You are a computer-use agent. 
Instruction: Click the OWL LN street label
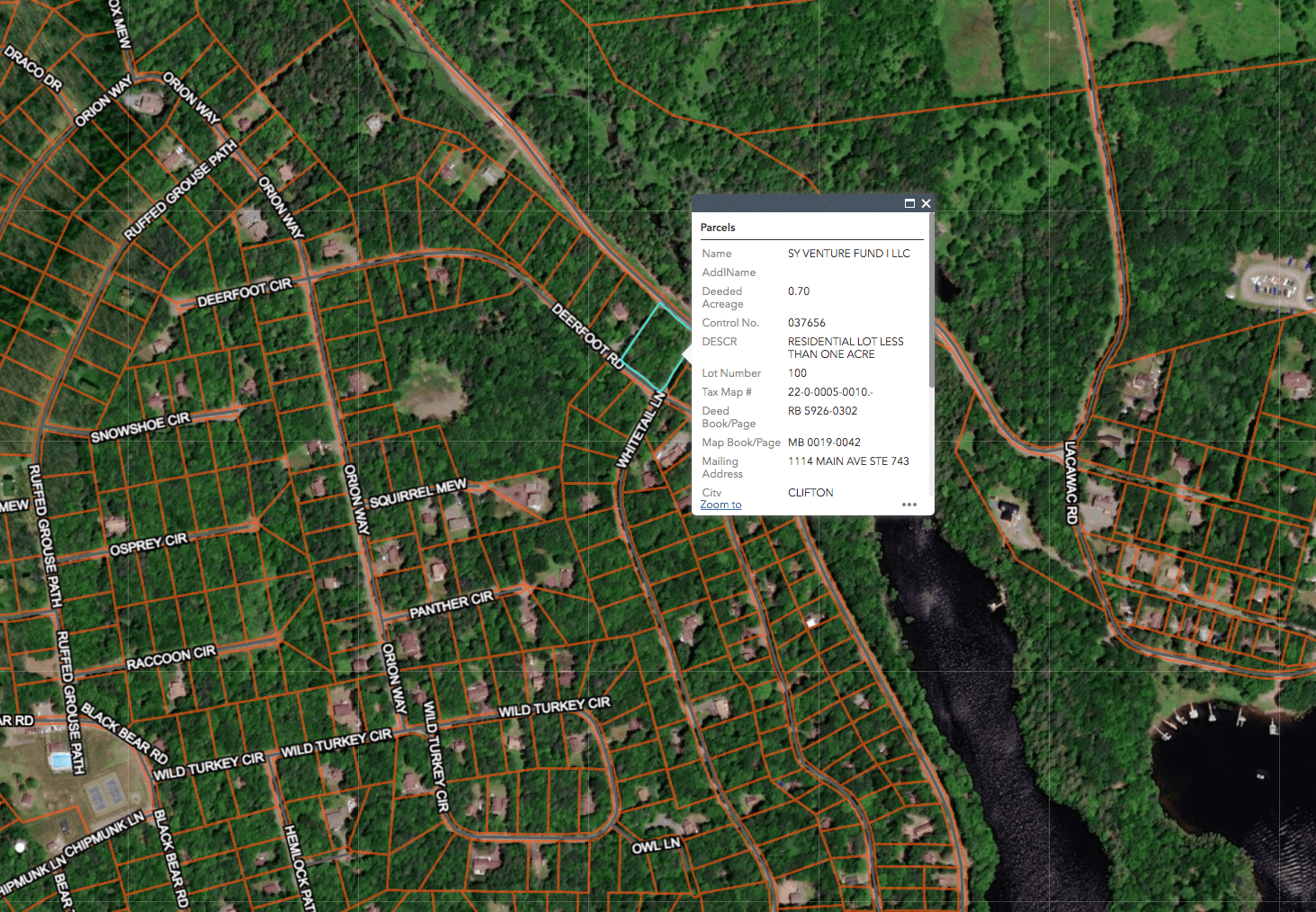656,845
